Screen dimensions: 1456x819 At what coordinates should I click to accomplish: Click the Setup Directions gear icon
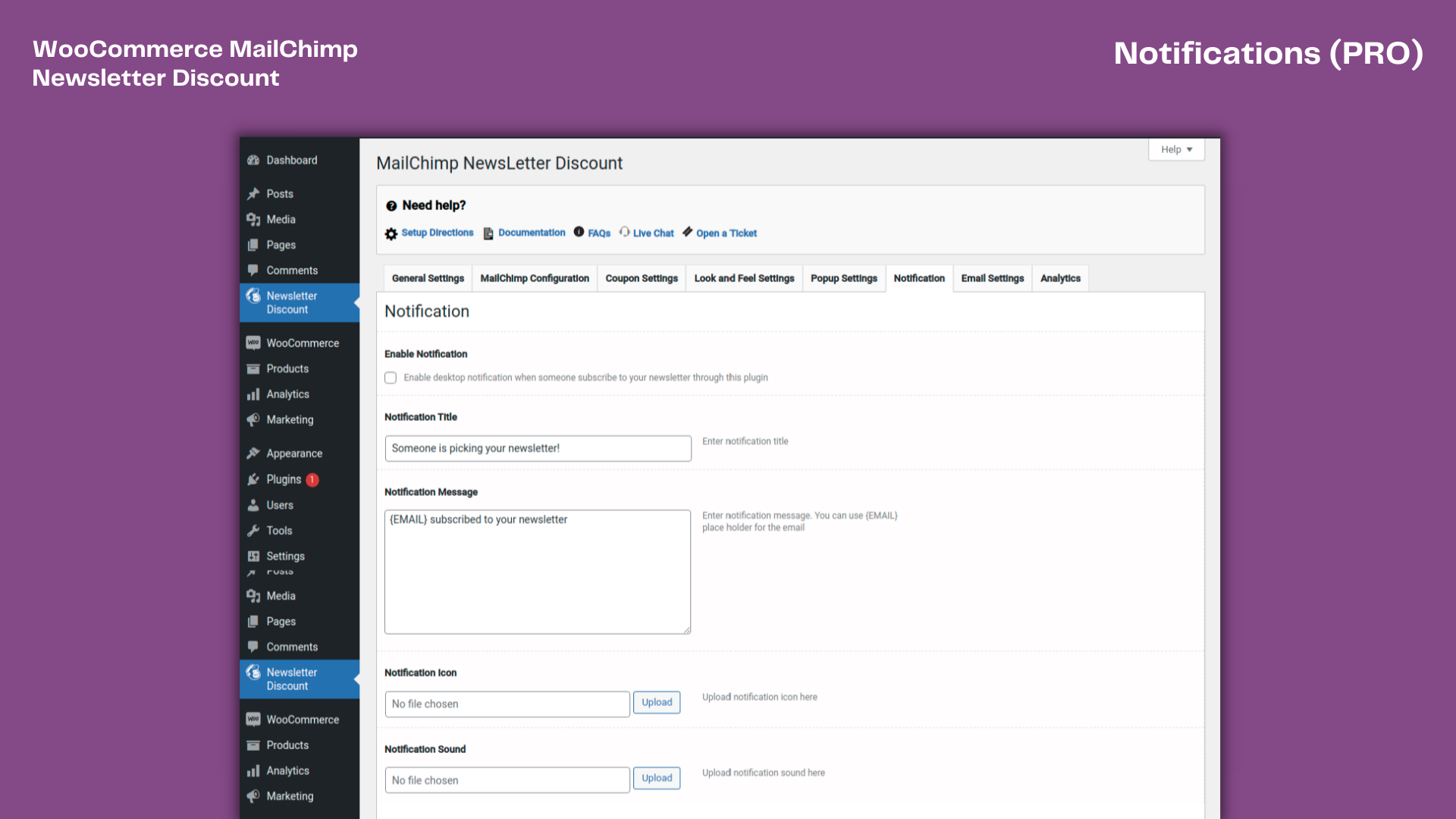coord(391,234)
